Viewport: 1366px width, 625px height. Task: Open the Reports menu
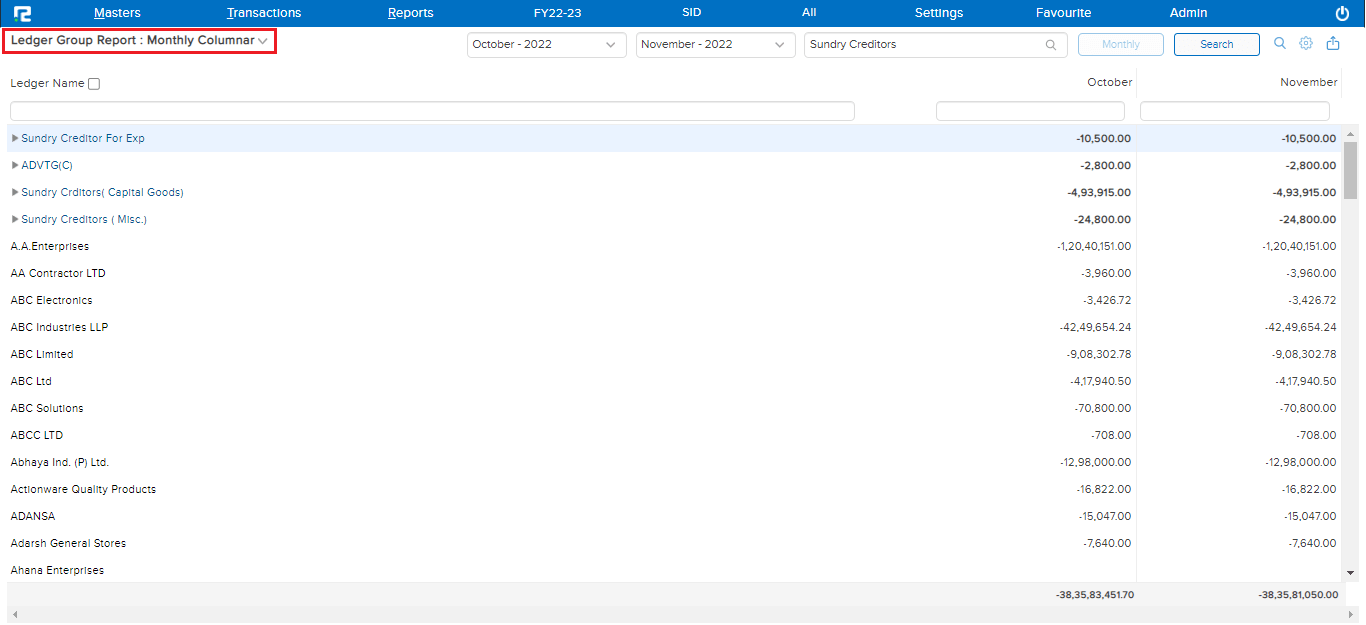click(410, 13)
